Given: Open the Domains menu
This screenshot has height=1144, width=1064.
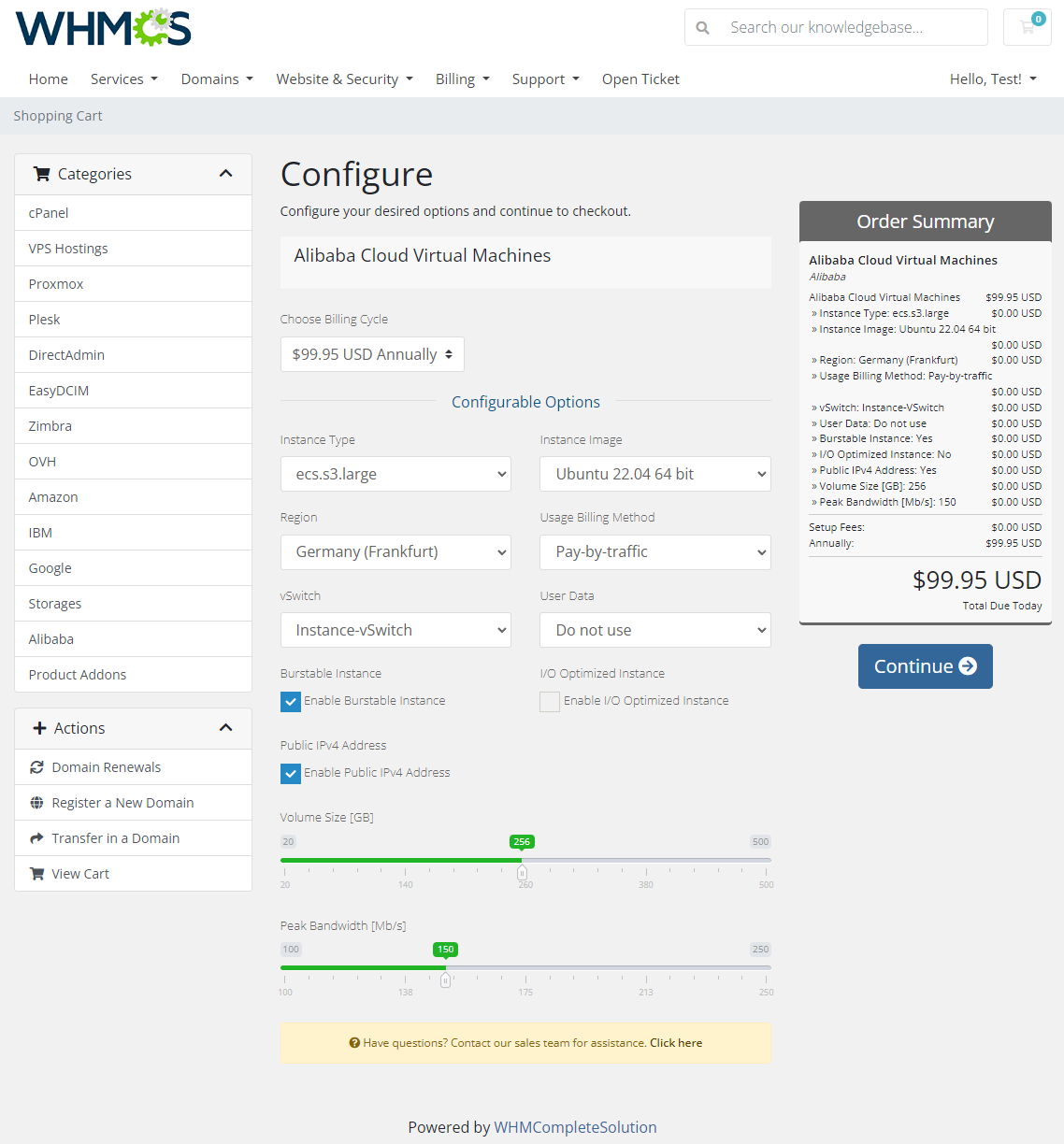Looking at the screenshot, I should tap(217, 79).
